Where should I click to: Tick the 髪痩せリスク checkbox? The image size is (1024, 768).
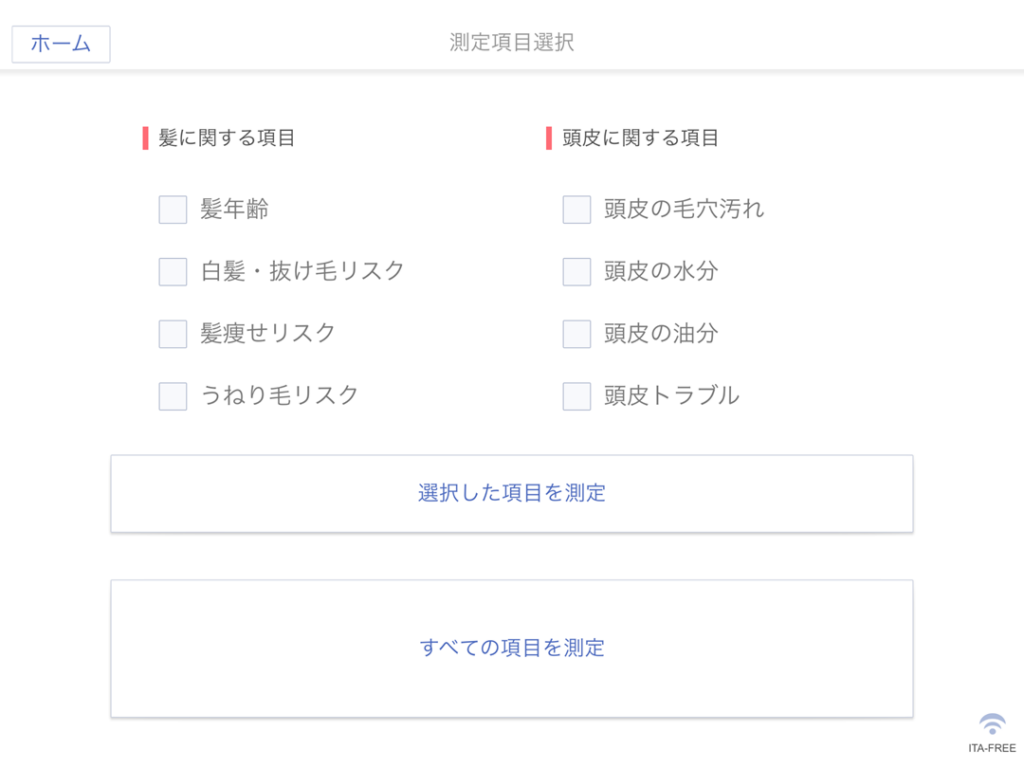[173, 334]
